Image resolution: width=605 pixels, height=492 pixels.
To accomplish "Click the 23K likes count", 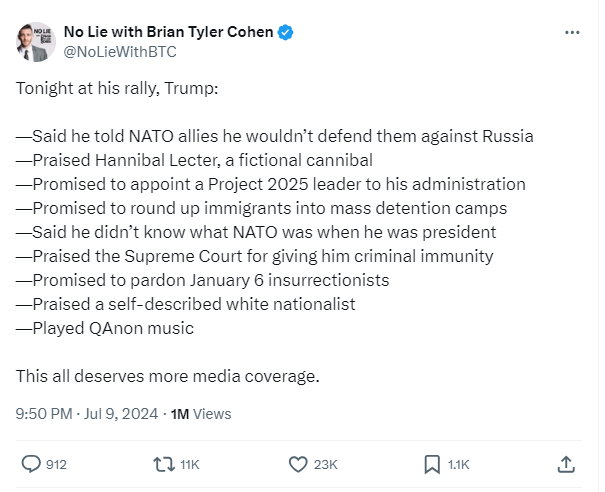I will click(x=325, y=464).
